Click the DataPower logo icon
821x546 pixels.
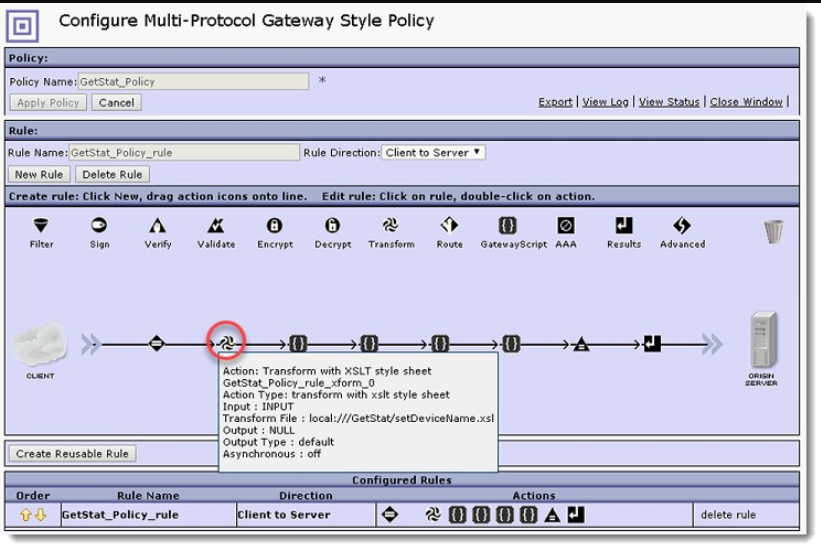click(x=22, y=26)
